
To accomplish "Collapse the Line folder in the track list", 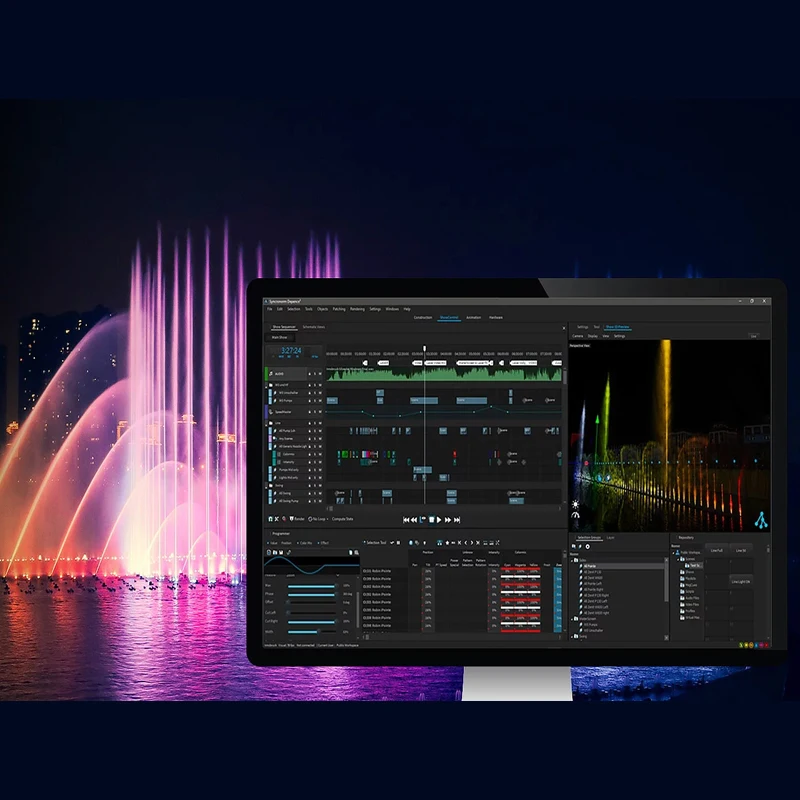I will pyautogui.click(x=266, y=425).
